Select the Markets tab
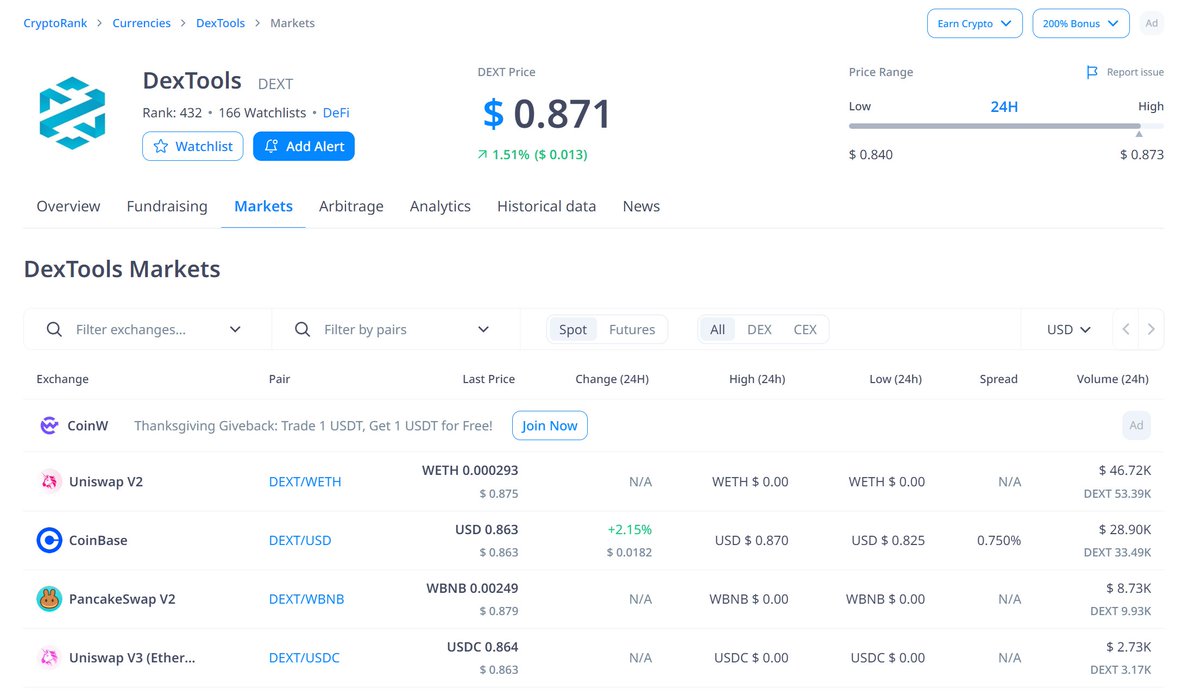1200x695 pixels. 263,206
